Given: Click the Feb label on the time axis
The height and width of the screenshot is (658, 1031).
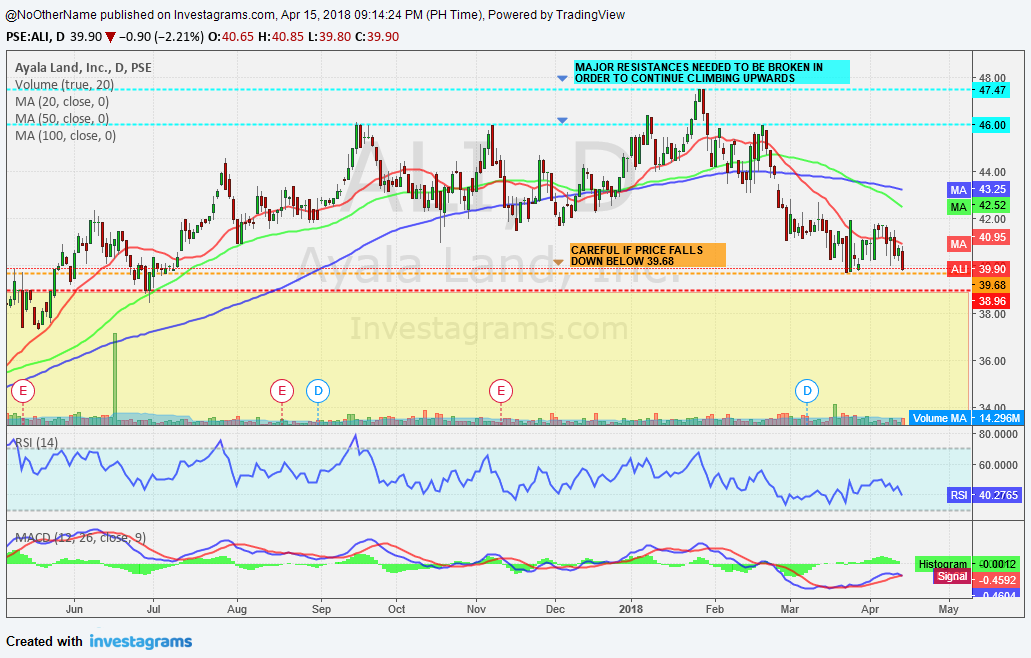Looking at the screenshot, I should [715, 609].
